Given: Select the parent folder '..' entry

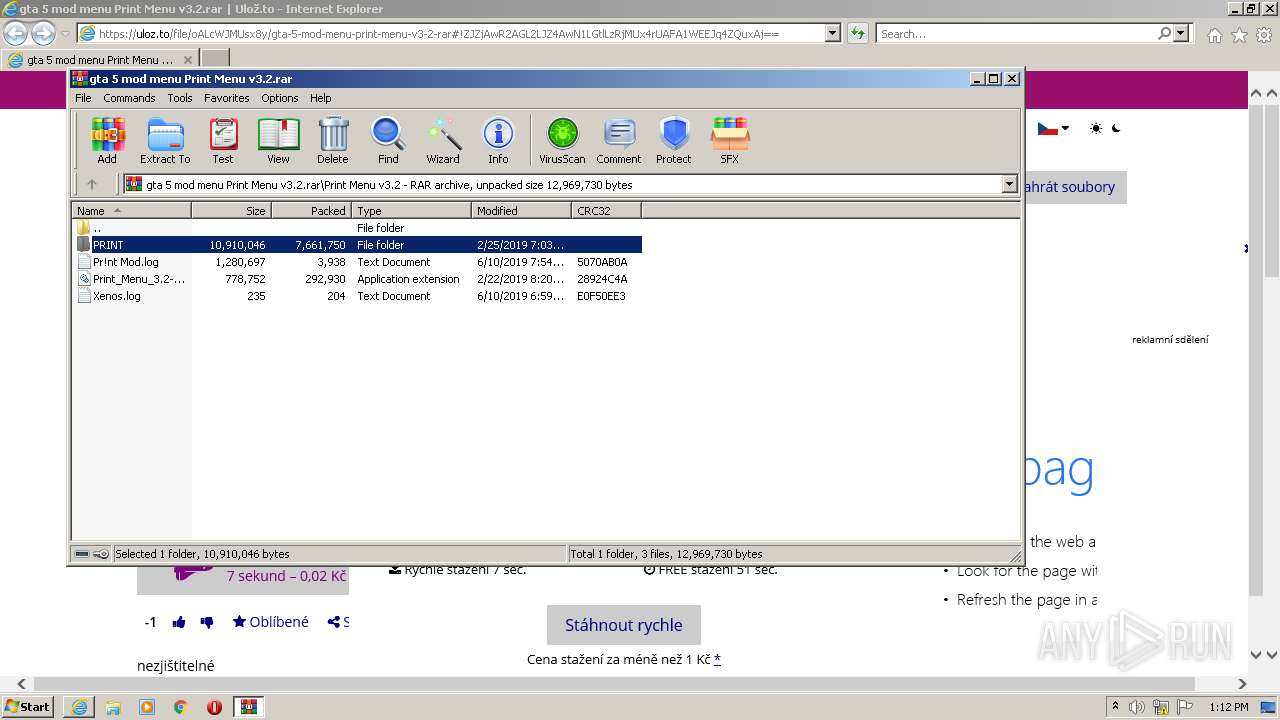Looking at the screenshot, I should point(357,228).
